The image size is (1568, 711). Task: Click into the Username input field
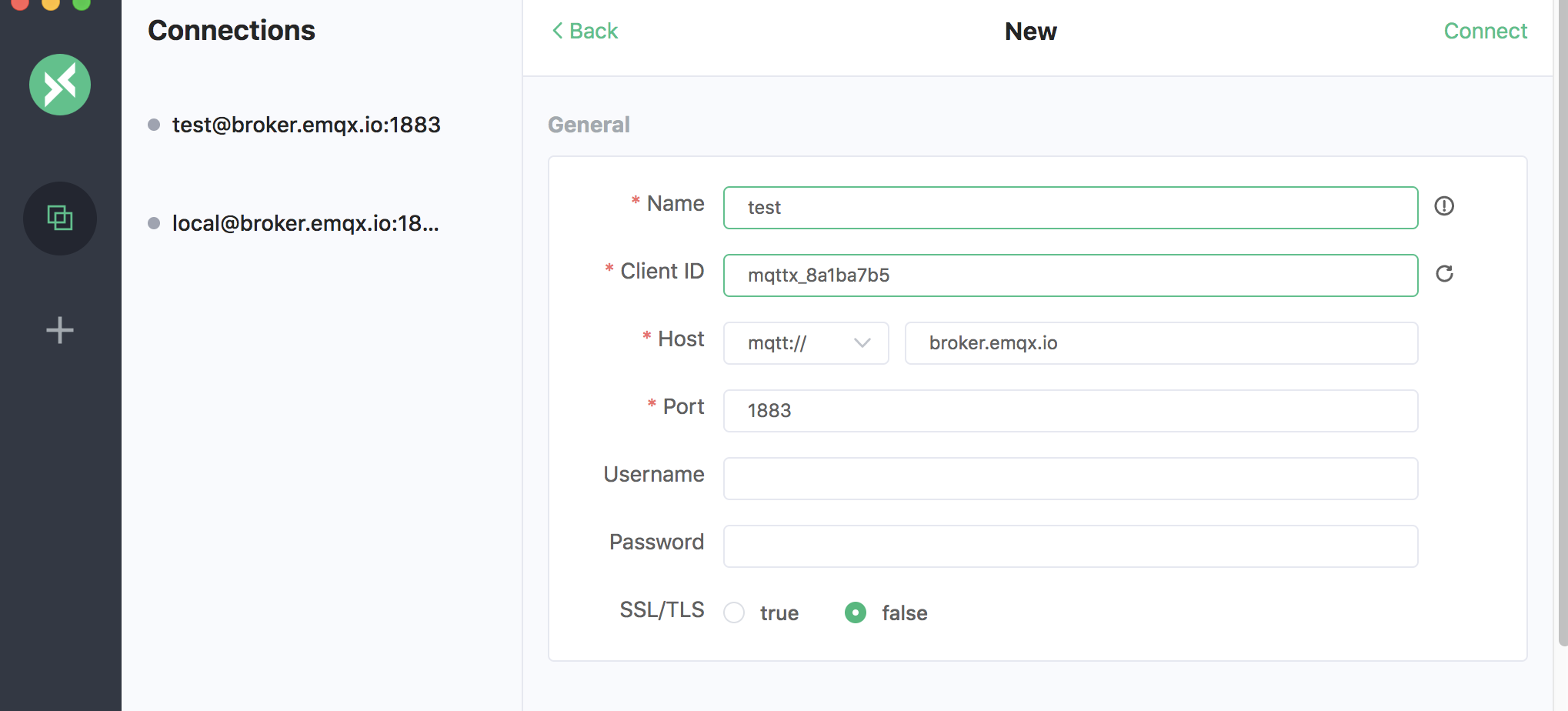click(1070, 479)
